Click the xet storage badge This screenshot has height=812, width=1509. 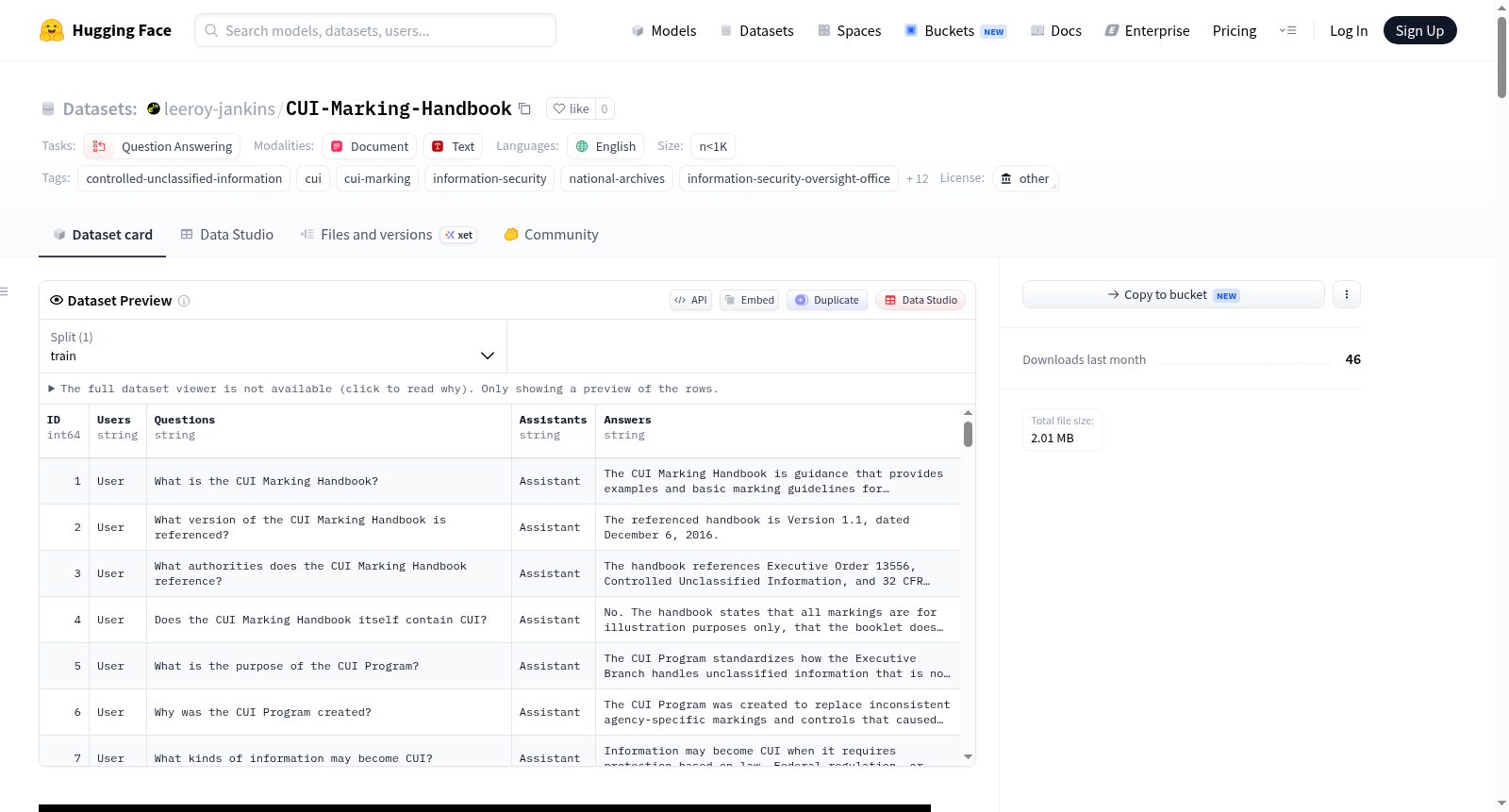(x=459, y=235)
